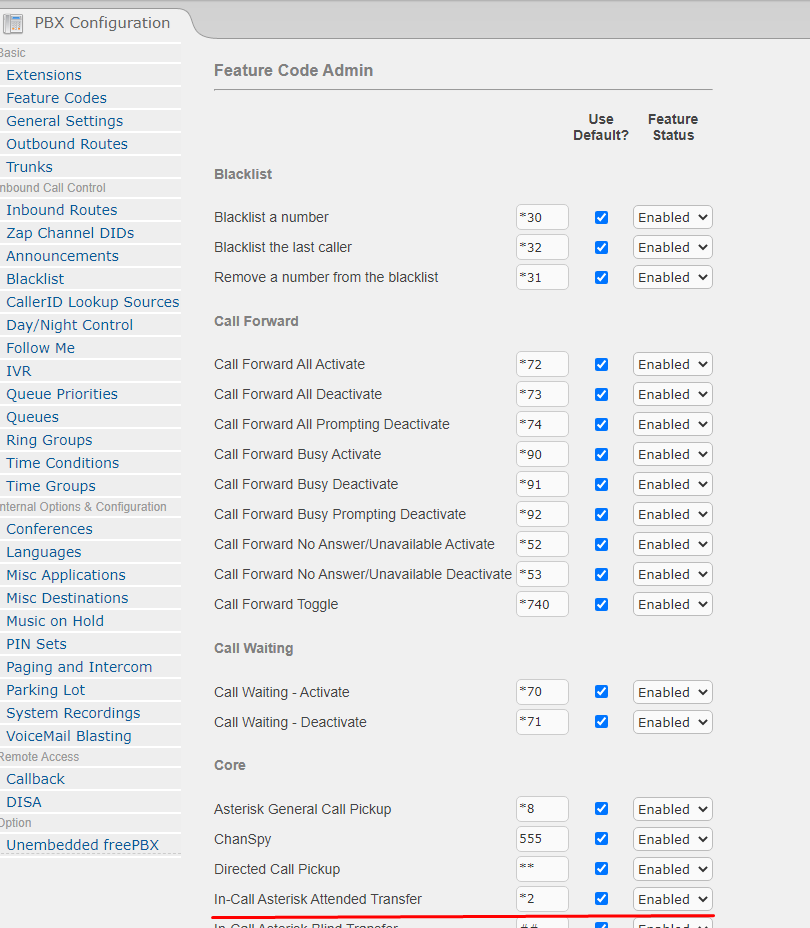The height and width of the screenshot is (928, 810).
Task: Toggle Use Default for Blacklist the last caller
Action: (601, 247)
